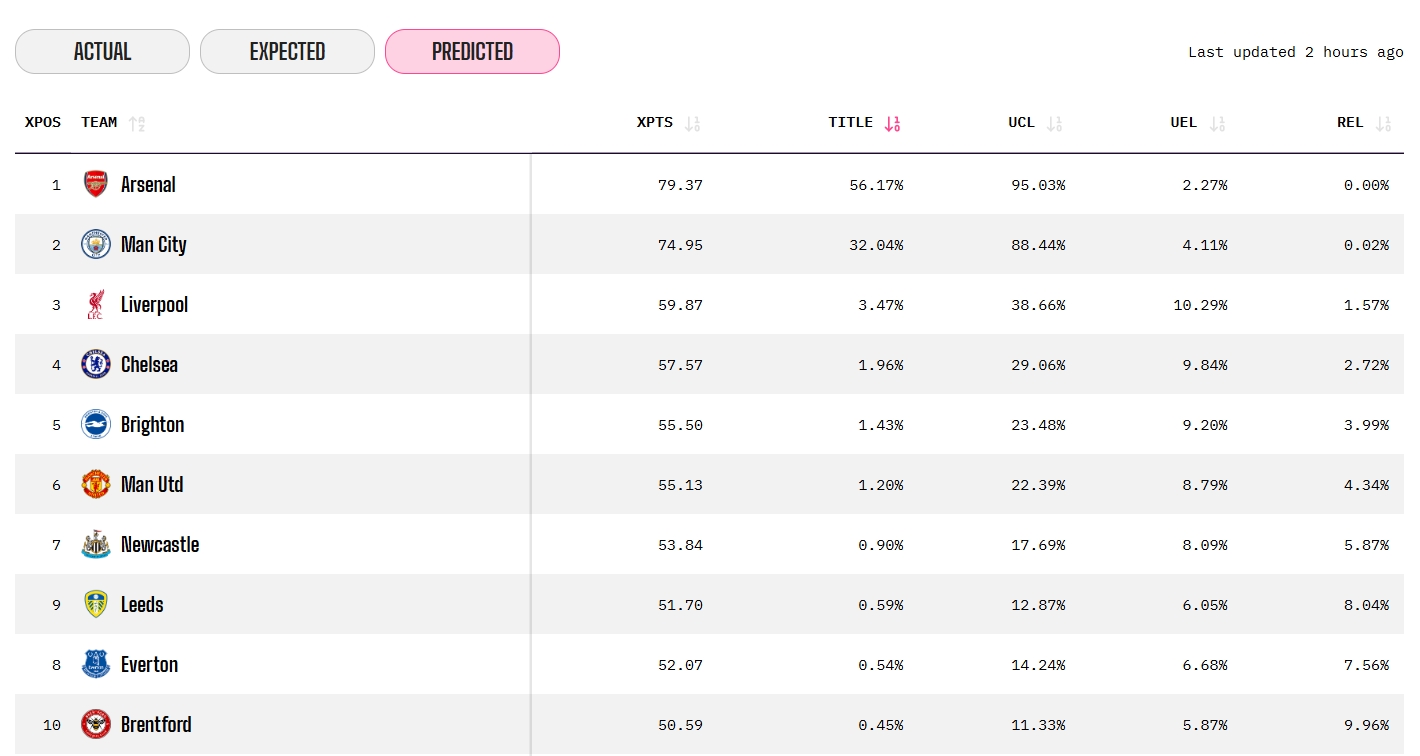Screen dimensions: 1420x756
Task: Click the Newcastle club crest
Action: click(96, 544)
